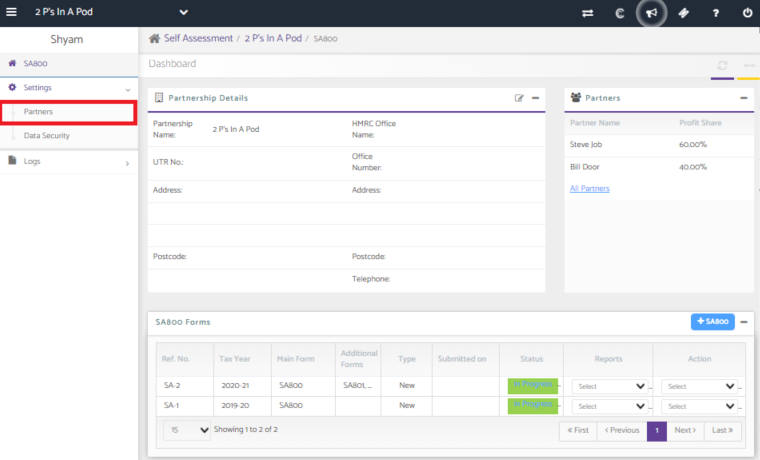Collapse the Partnership Details panel
Image resolution: width=760 pixels, height=460 pixels.
[535, 98]
